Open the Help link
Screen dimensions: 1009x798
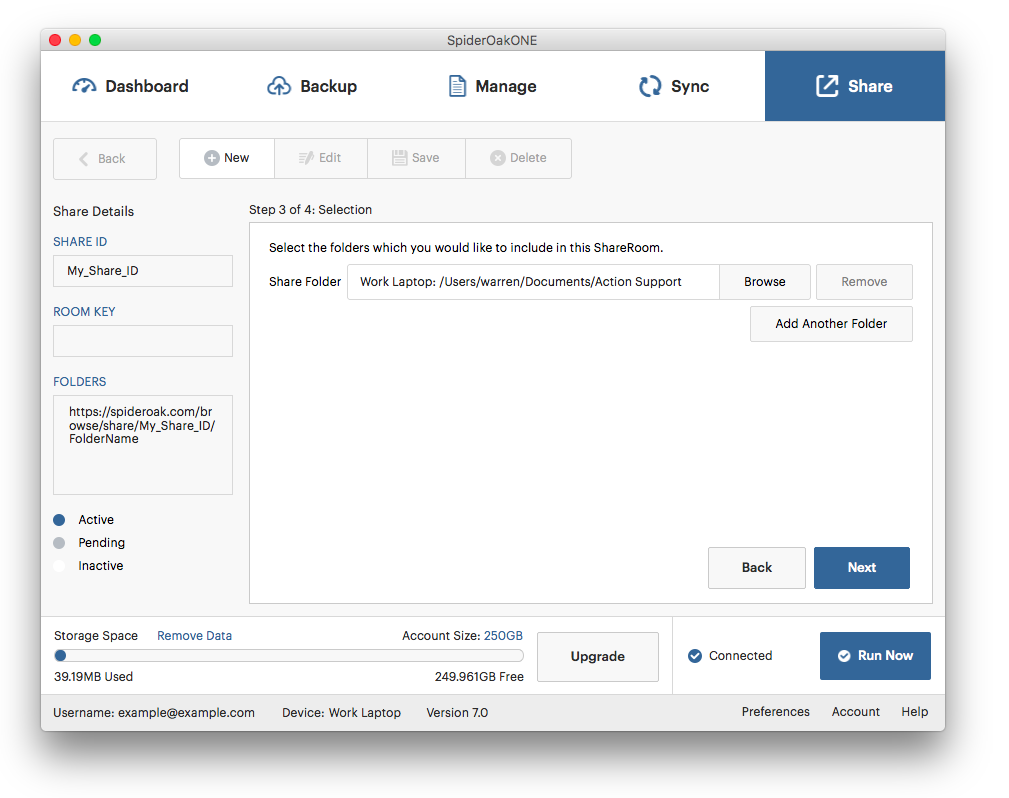[x=914, y=712]
